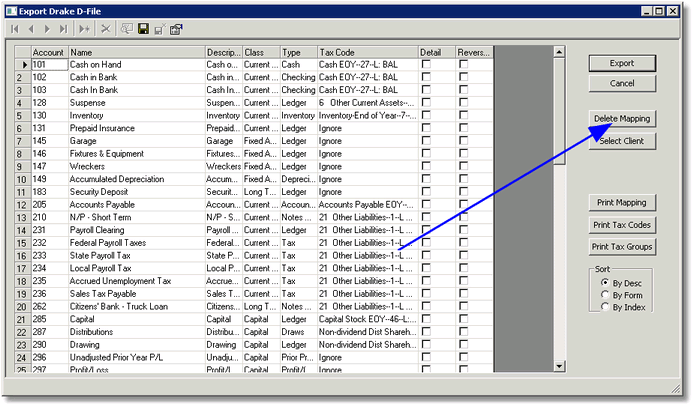Image resolution: width=694 pixels, height=407 pixels.
Task: Click 'Security Deposit' name cell
Action: click(136, 192)
